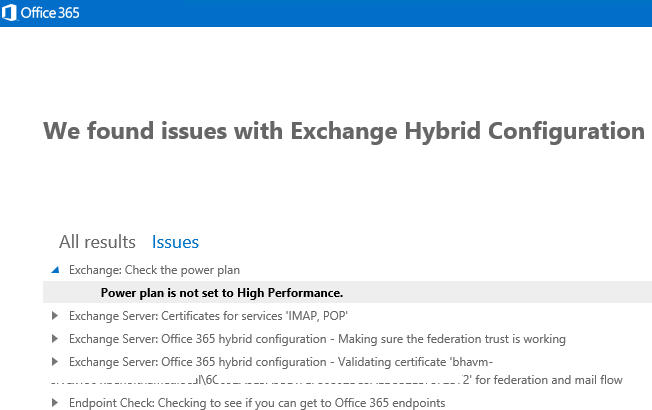Image resolution: width=652 pixels, height=410 pixels.
Task: Switch to the All results tab
Action: coord(97,241)
